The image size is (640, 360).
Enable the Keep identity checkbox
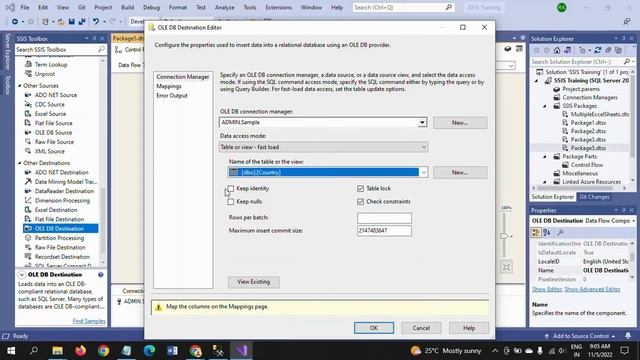point(231,189)
